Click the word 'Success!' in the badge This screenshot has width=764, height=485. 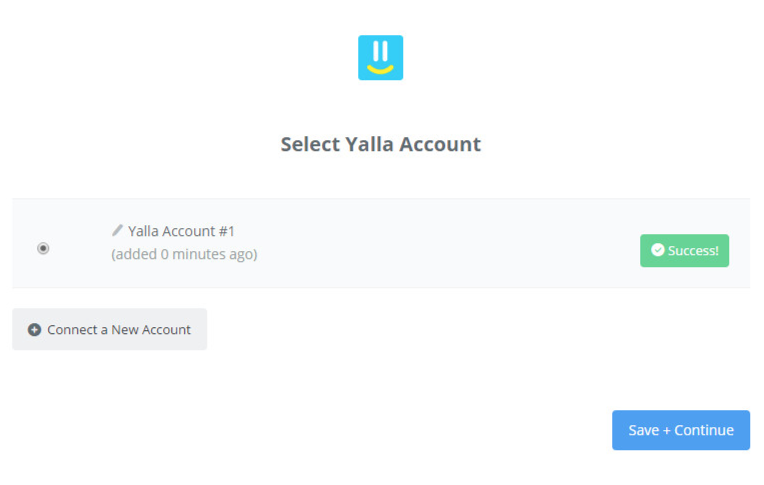[693, 251]
